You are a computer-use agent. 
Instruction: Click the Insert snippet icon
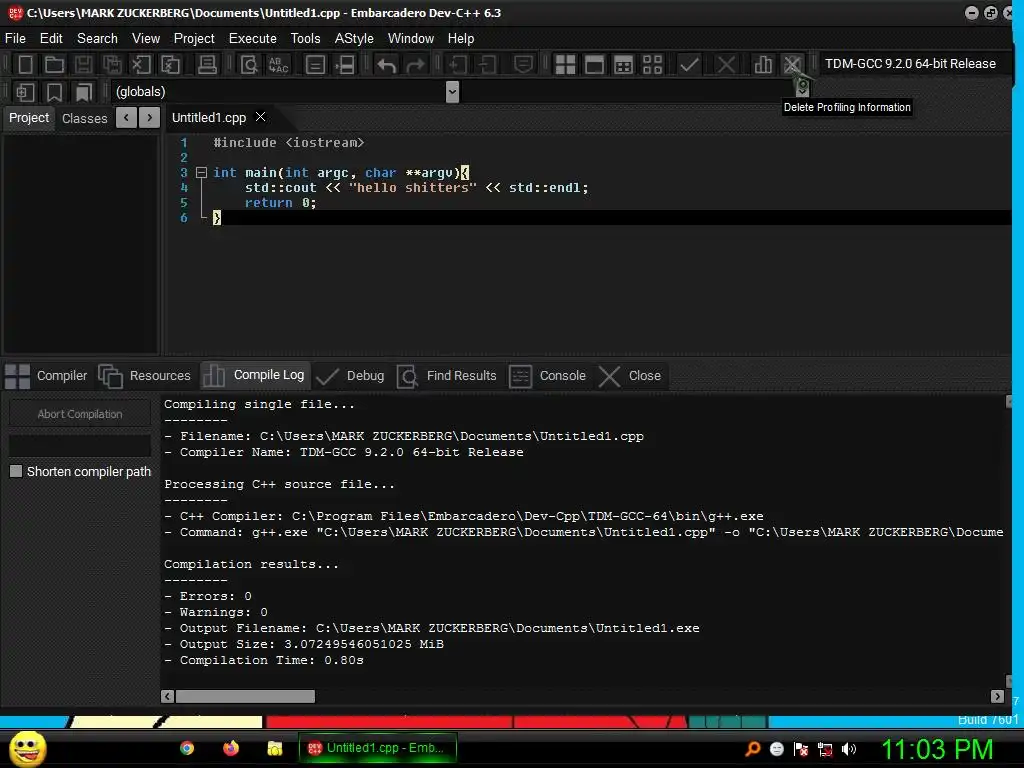tap(25, 92)
